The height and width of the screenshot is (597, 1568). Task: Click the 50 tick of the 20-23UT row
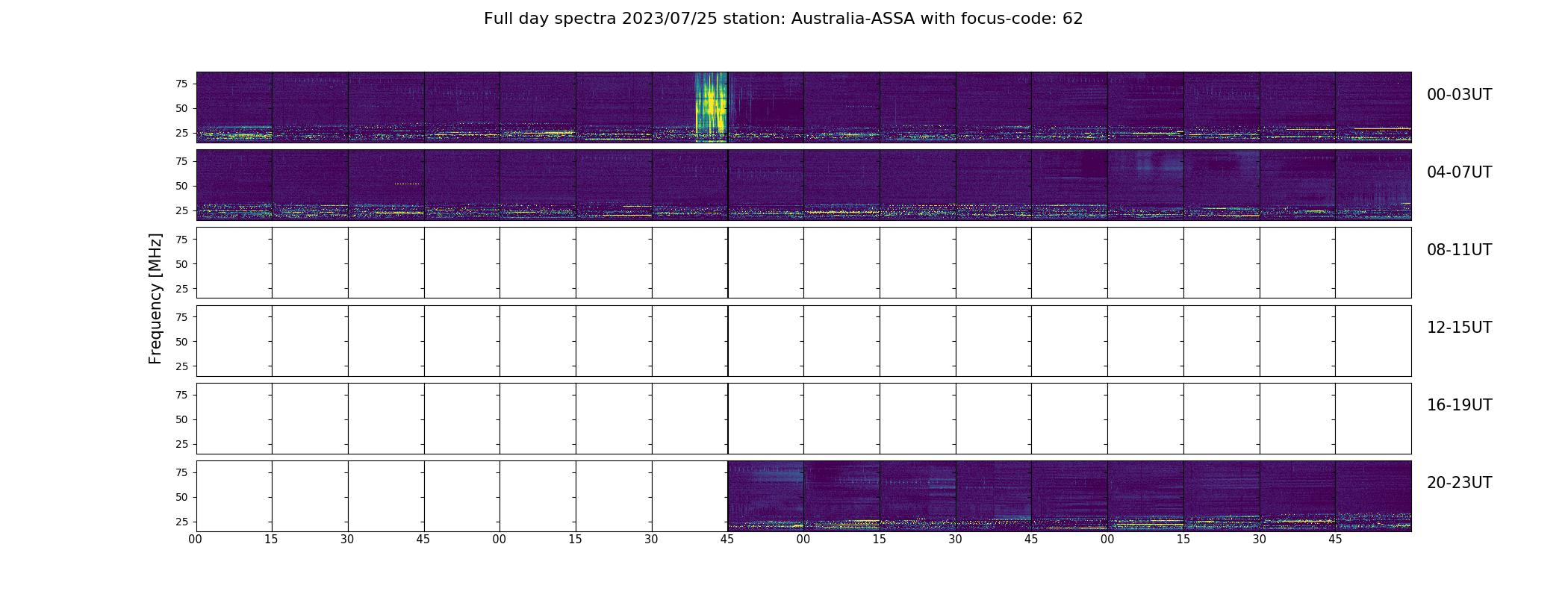coord(181,497)
